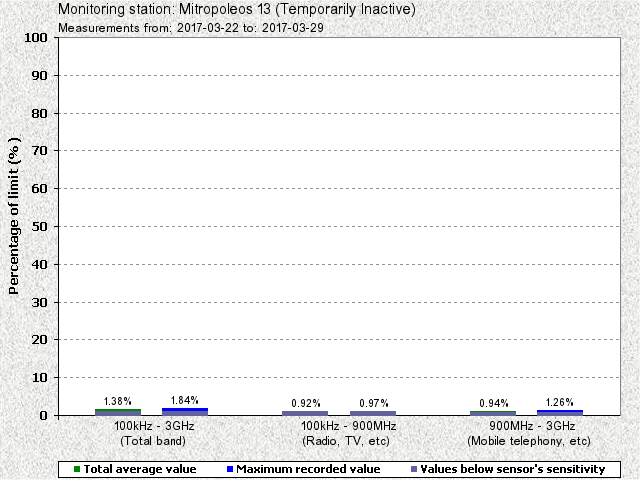Click the '900MHz - 3GHz (Mobile telephony, etc)' label

pyautogui.click(x=529, y=433)
